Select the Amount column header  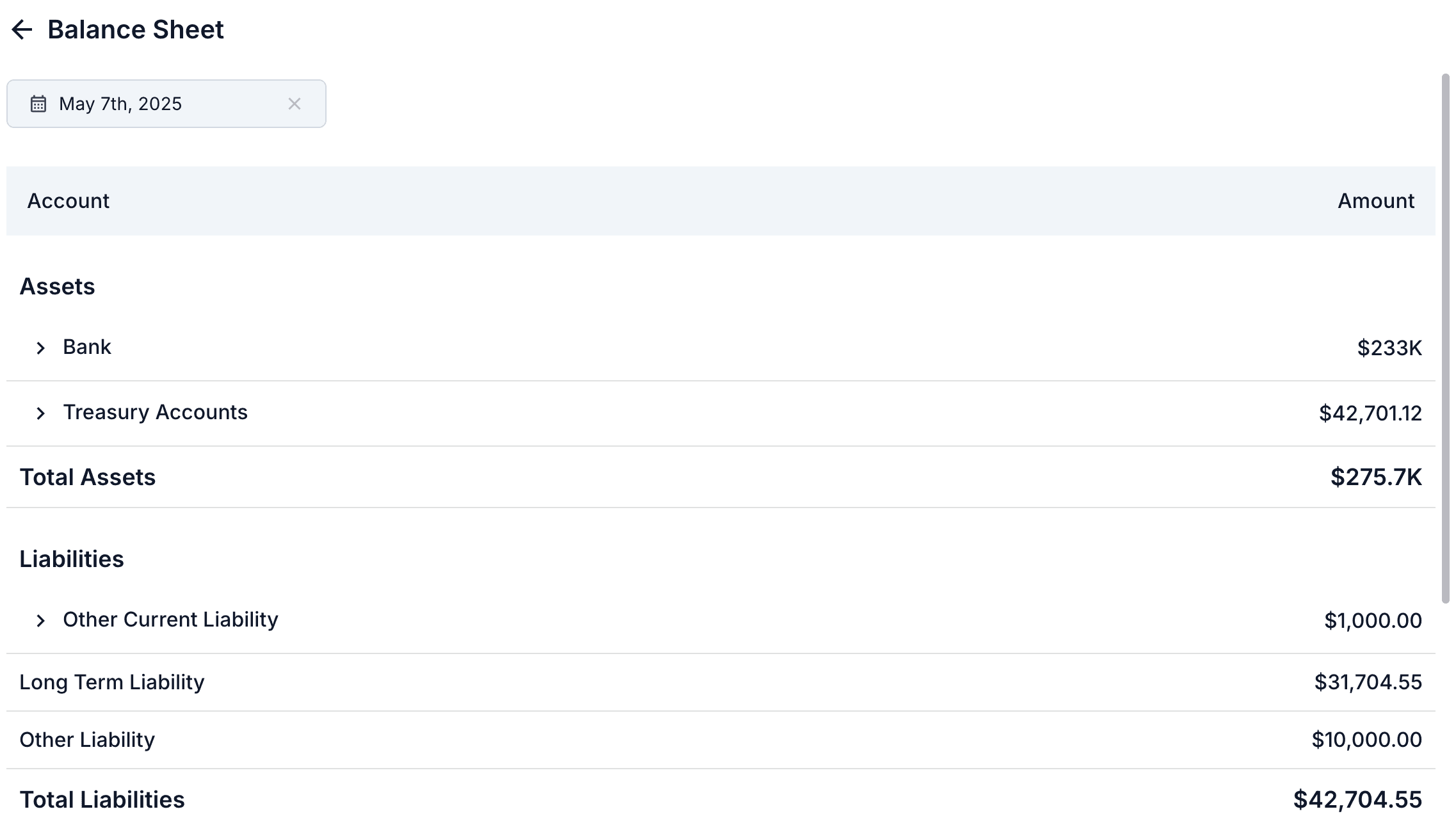pos(1375,200)
